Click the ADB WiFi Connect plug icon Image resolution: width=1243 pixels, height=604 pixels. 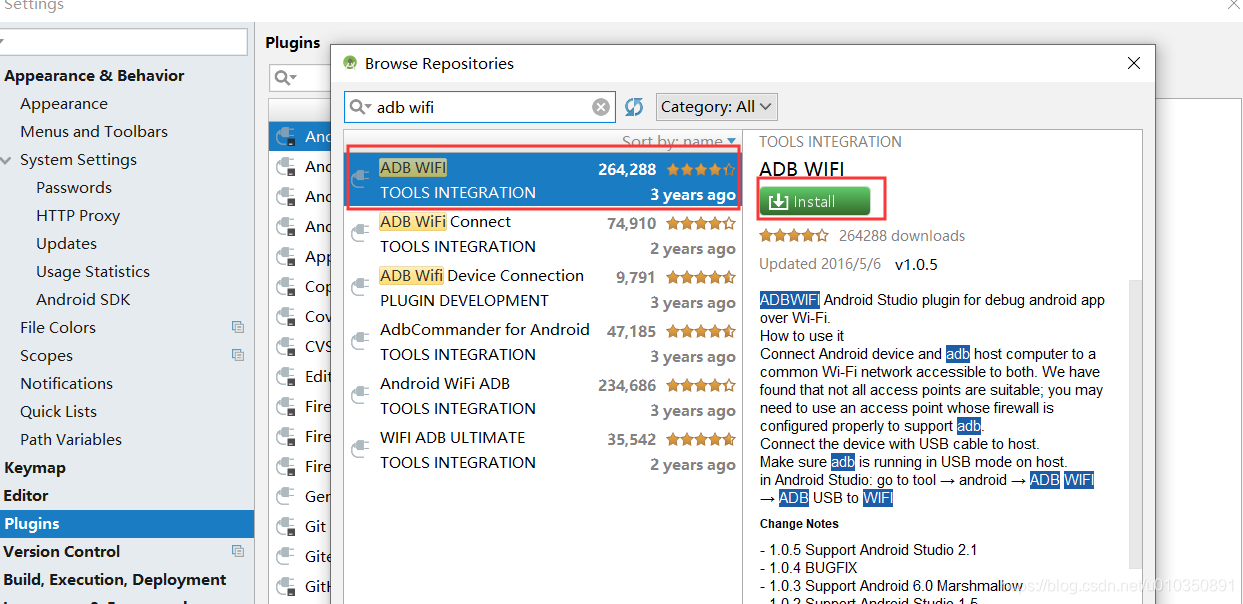(x=360, y=234)
